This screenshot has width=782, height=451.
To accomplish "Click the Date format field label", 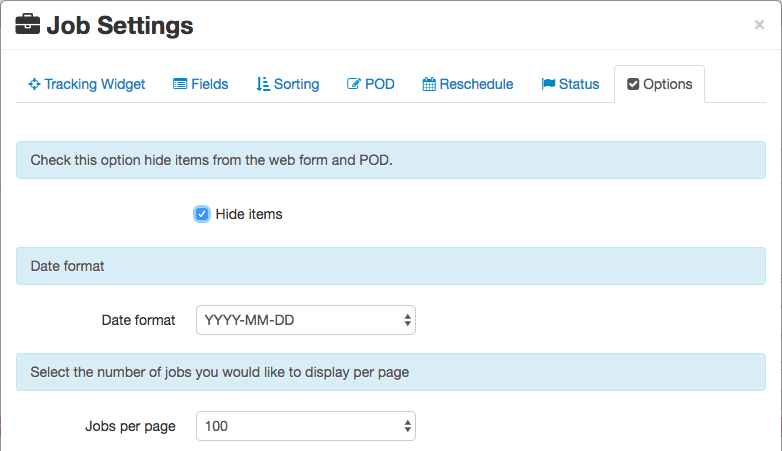I will tap(138, 320).
